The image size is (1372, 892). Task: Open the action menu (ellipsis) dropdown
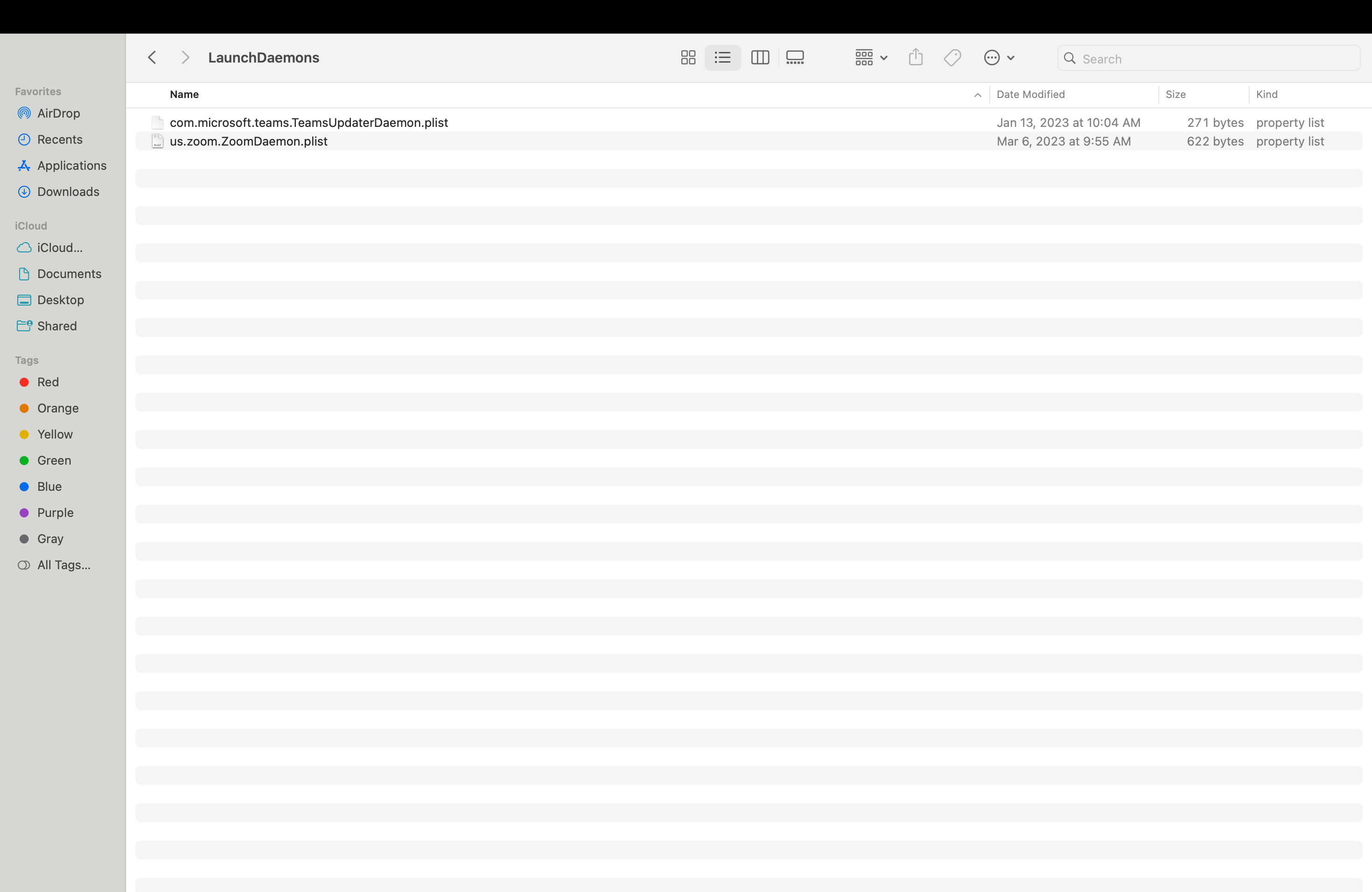(x=999, y=58)
